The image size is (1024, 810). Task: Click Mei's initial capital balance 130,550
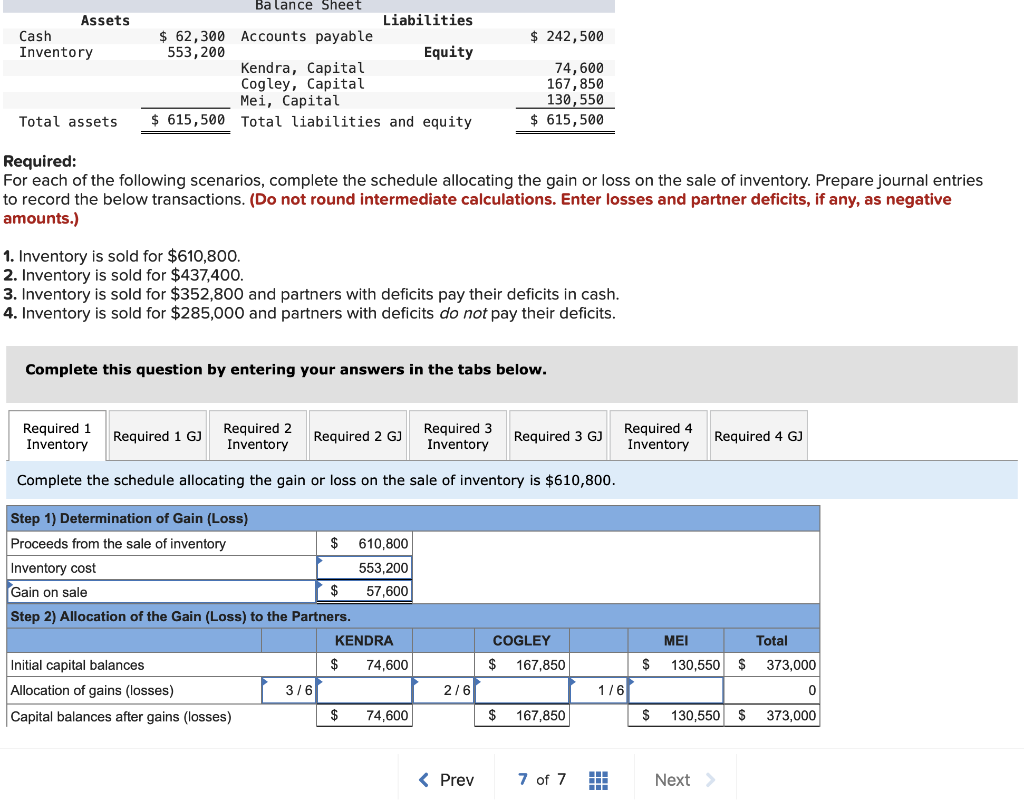676,665
